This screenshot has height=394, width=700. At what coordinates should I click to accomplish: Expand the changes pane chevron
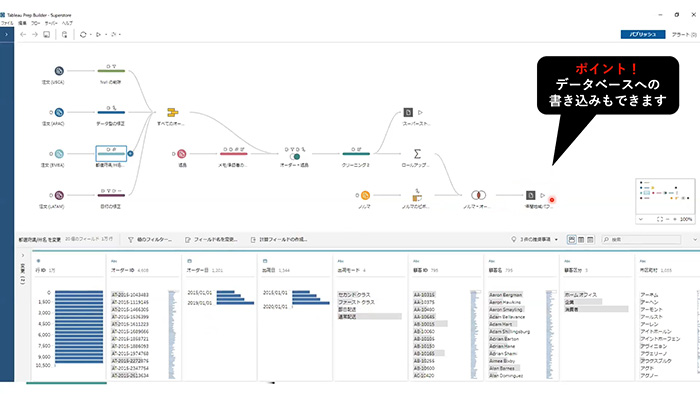[x=23, y=256]
